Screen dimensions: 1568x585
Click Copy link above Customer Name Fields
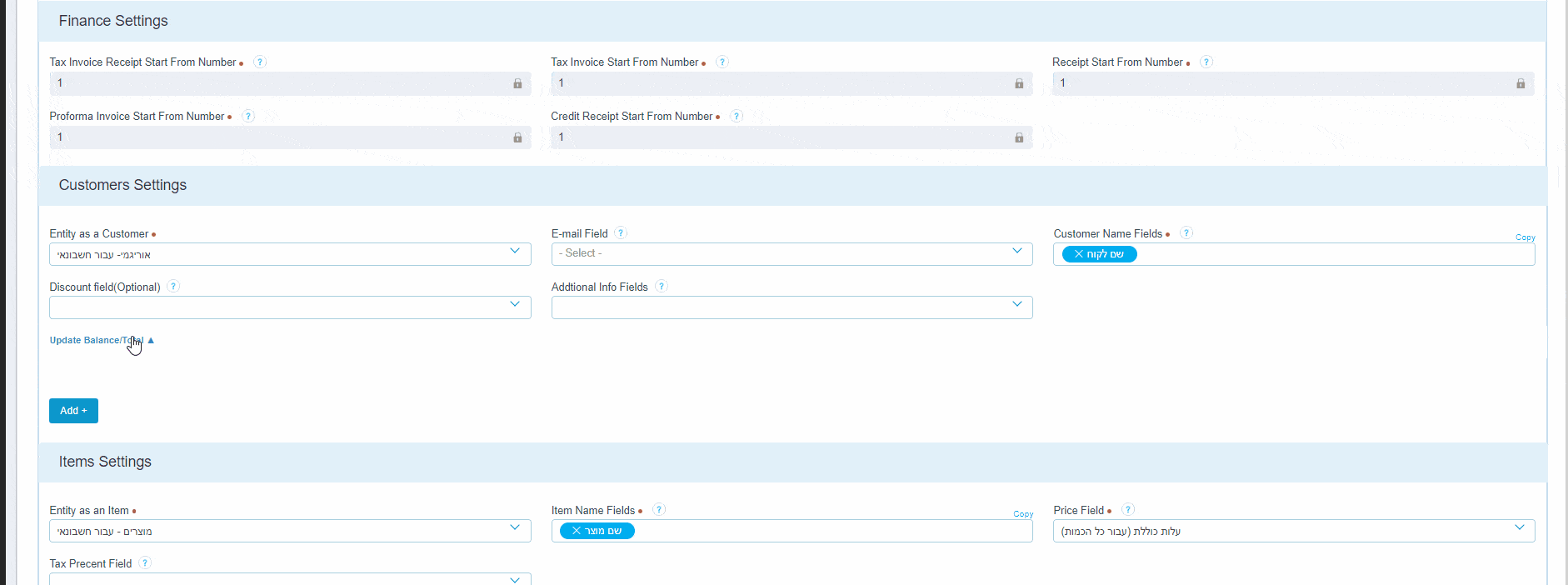pyautogui.click(x=1525, y=237)
